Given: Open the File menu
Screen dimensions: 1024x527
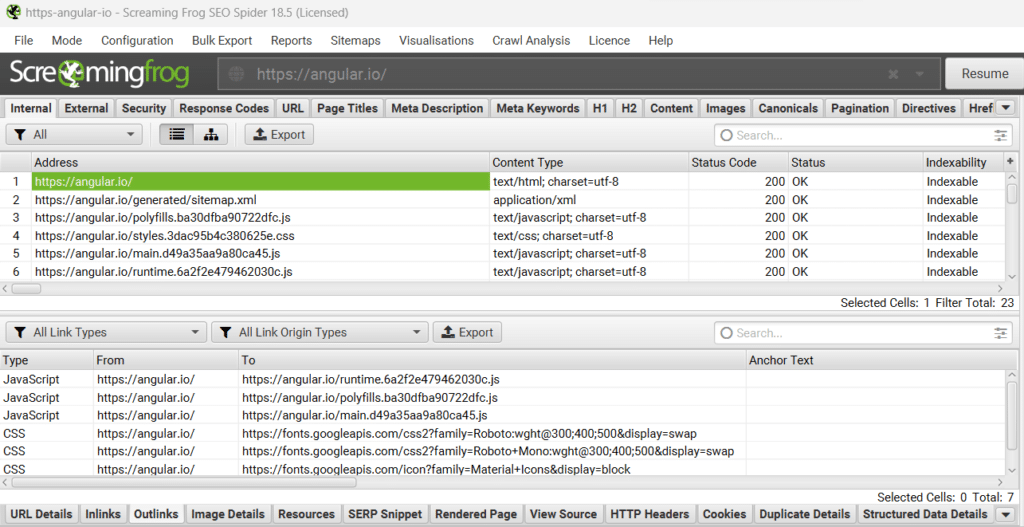Looking at the screenshot, I should (24, 40).
